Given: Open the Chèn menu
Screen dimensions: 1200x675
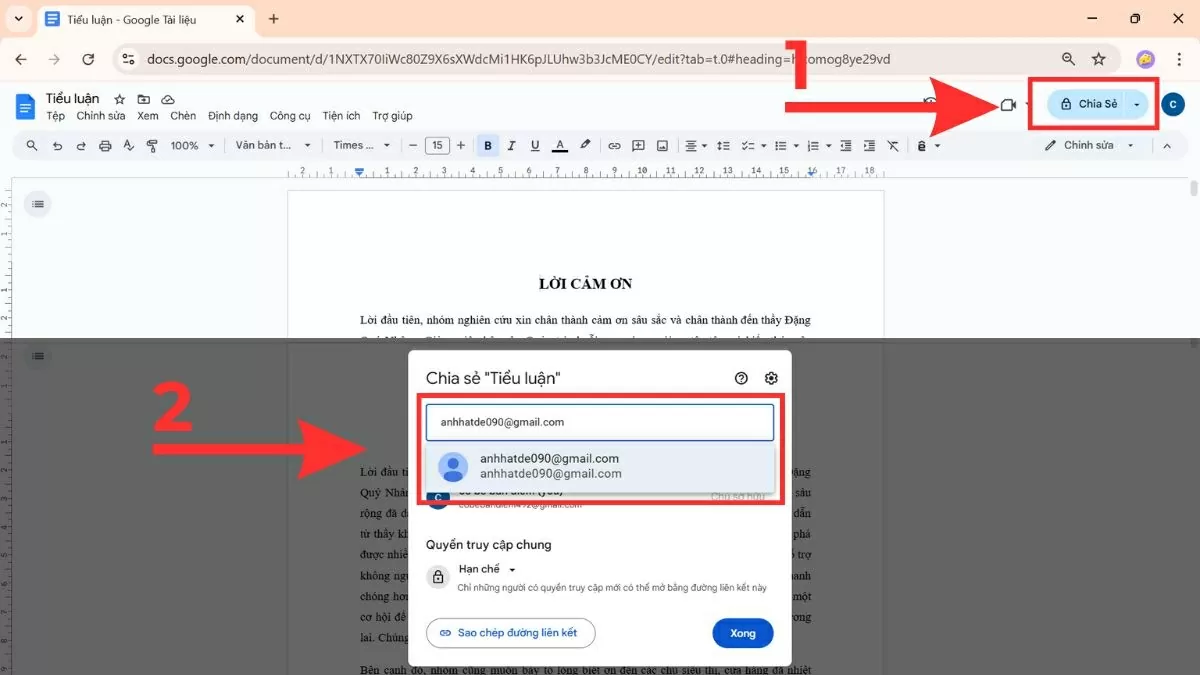Looking at the screenshot, I should click(183, 116).
